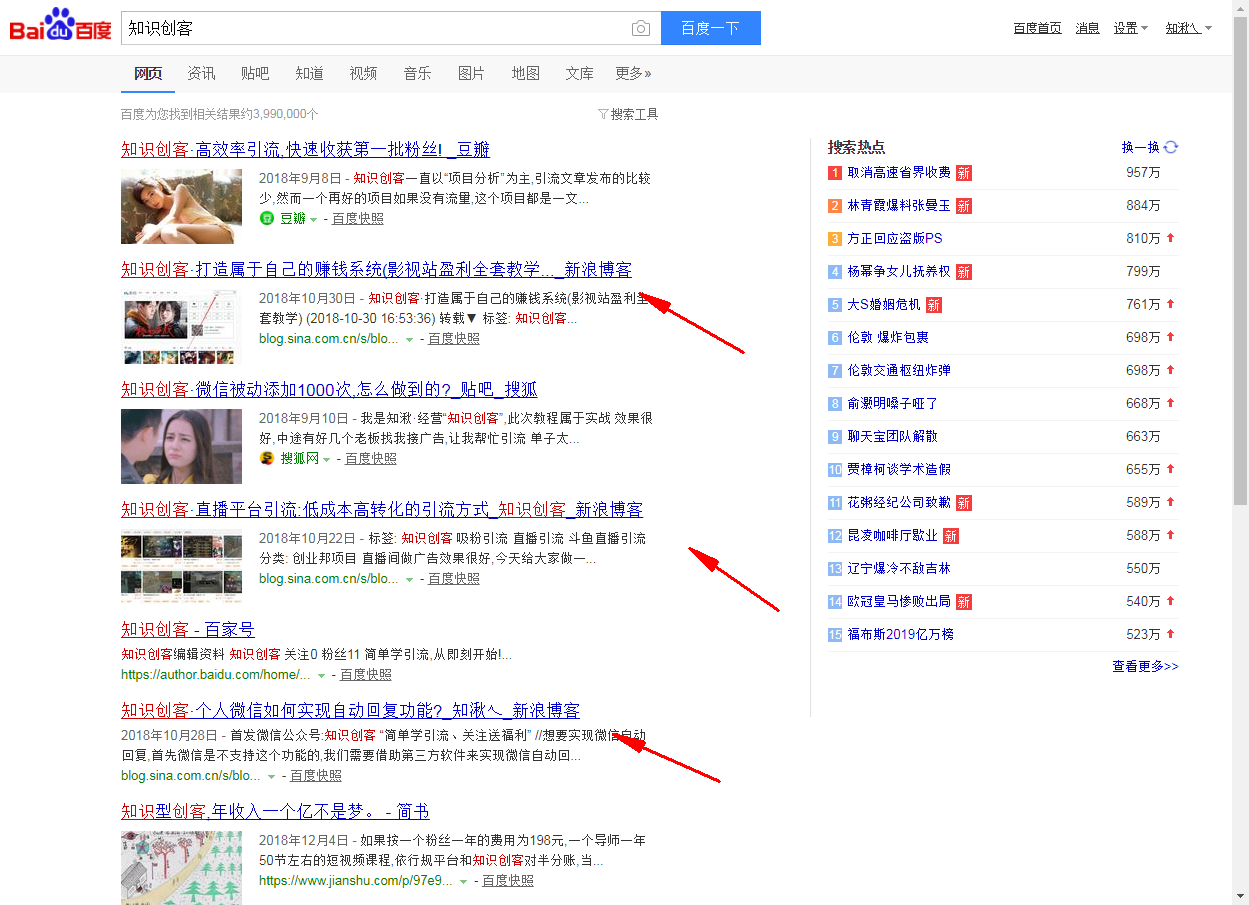Open 知识创客 - 百家号 result
Screen dimensions: 1249x905
coord(188,630)
